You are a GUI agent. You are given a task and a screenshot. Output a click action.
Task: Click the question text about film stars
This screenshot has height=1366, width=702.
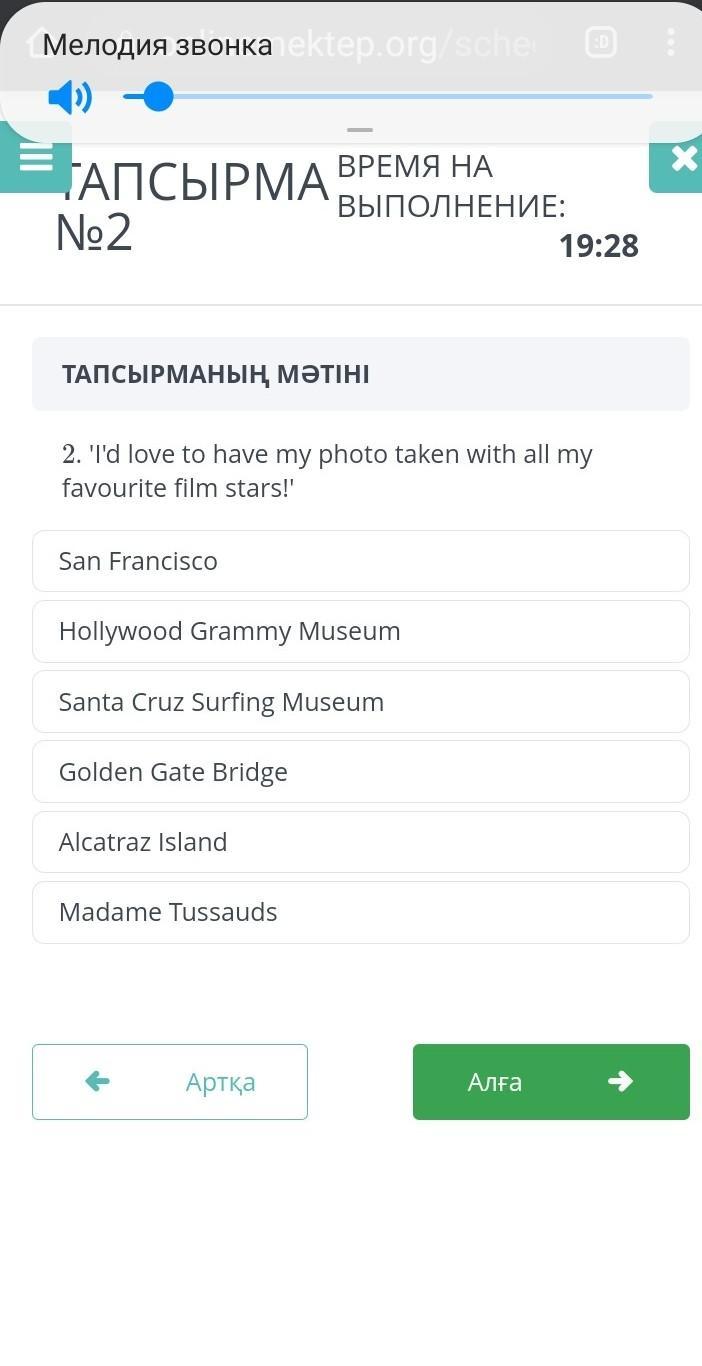pos(327,471)
